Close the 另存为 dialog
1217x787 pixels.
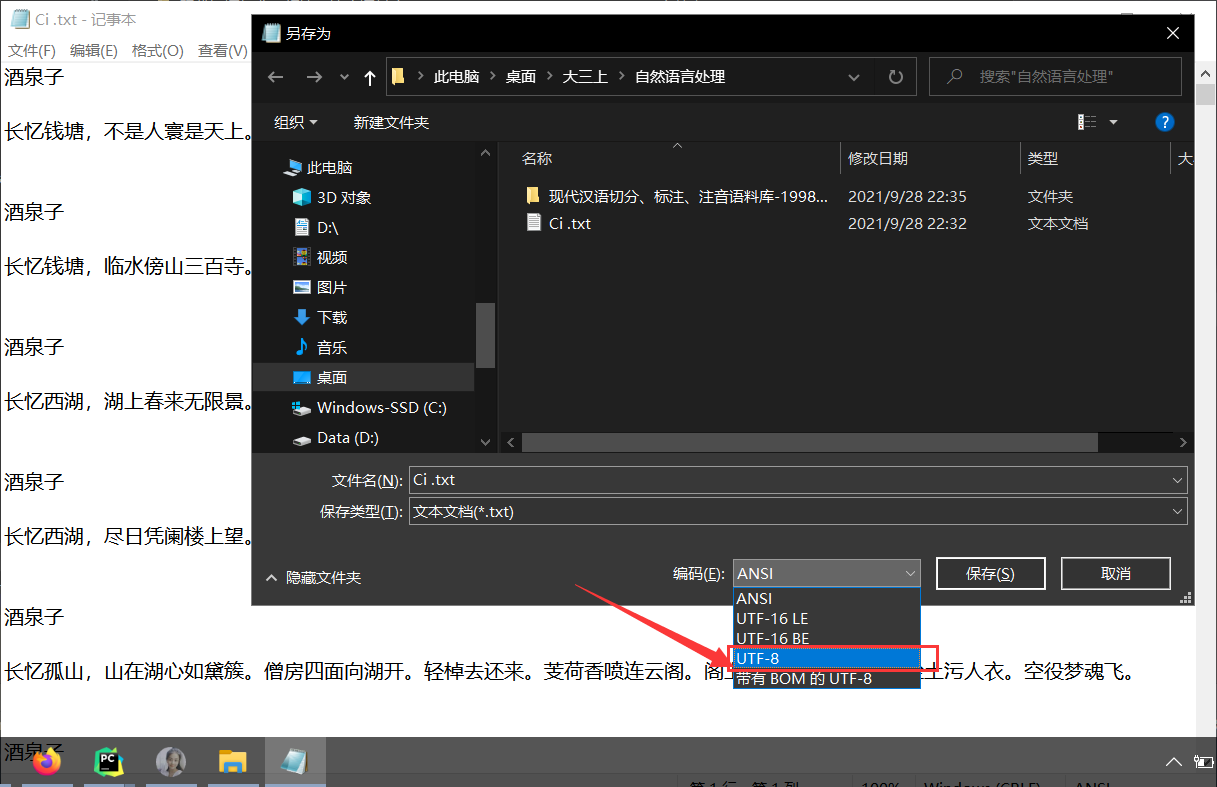[1173, 33]
